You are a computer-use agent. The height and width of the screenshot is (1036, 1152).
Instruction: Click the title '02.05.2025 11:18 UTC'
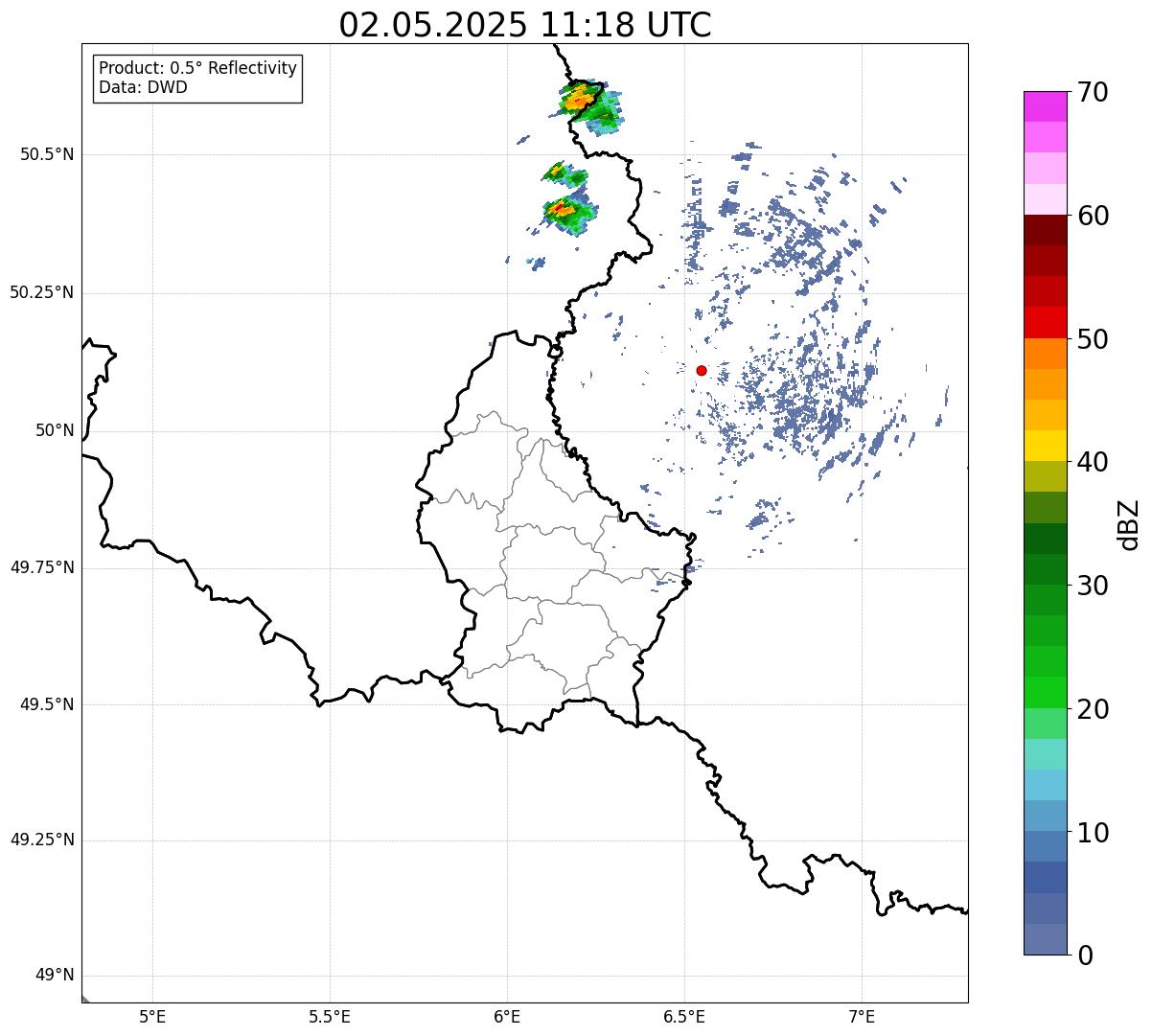tap(525, 25)
